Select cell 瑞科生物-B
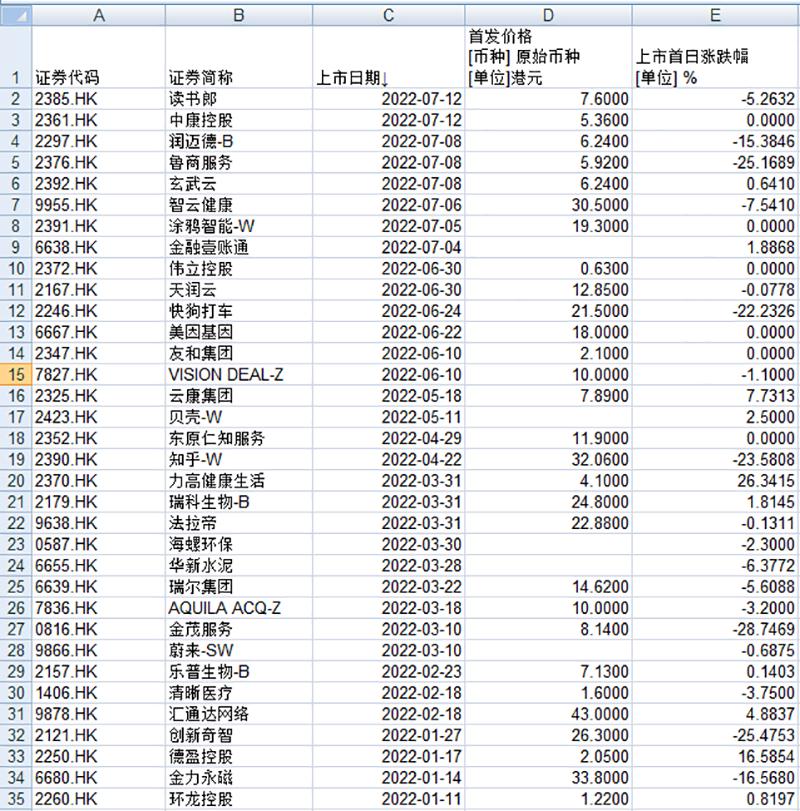 point(239,502)
